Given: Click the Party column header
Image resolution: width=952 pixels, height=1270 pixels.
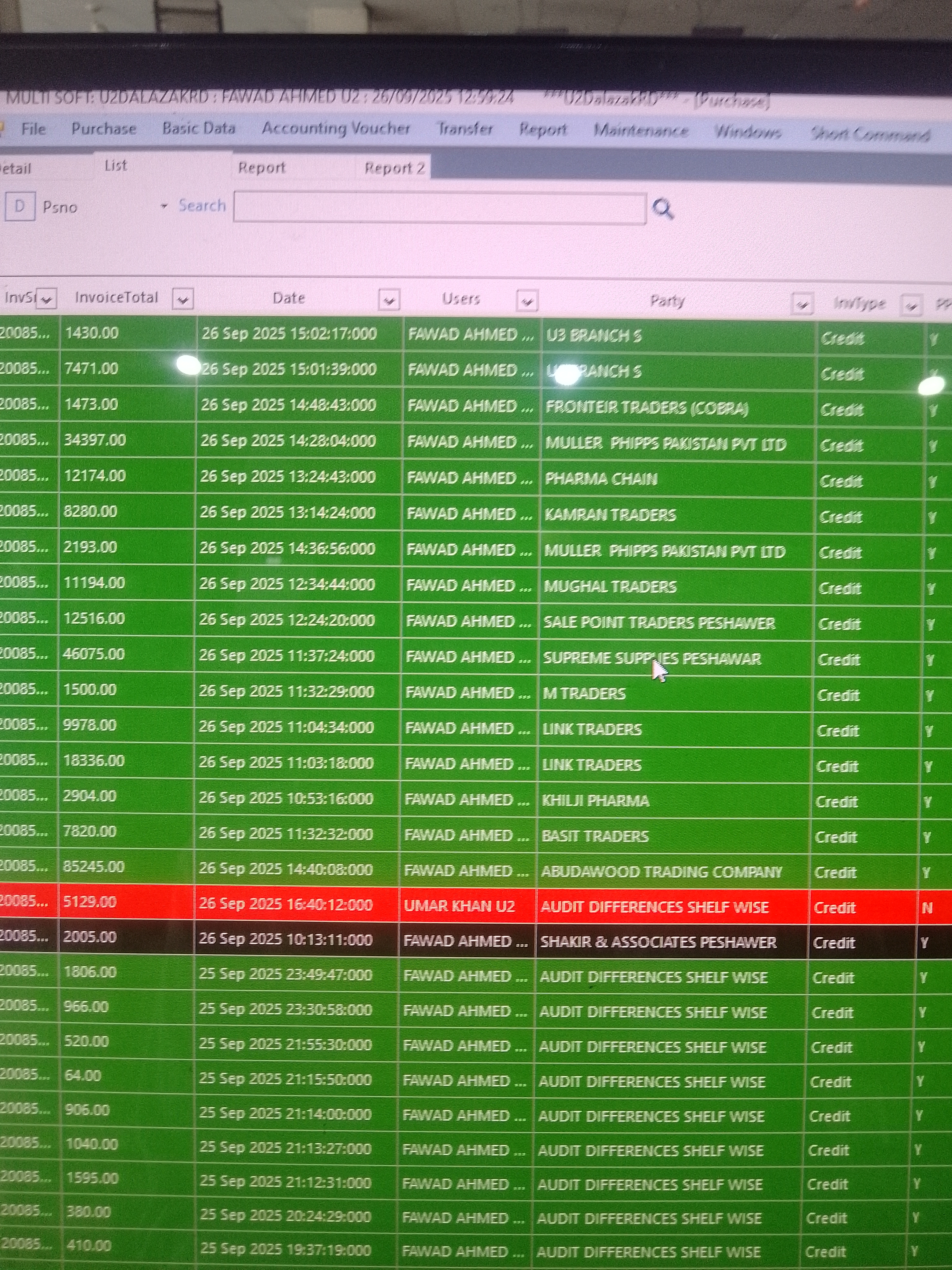Looking at the screenshot, I should [667, 301].
